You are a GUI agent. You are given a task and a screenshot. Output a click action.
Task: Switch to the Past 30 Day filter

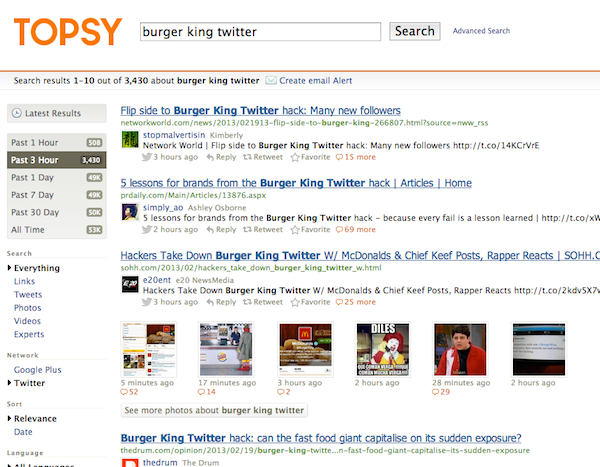(x=57, y=212)
